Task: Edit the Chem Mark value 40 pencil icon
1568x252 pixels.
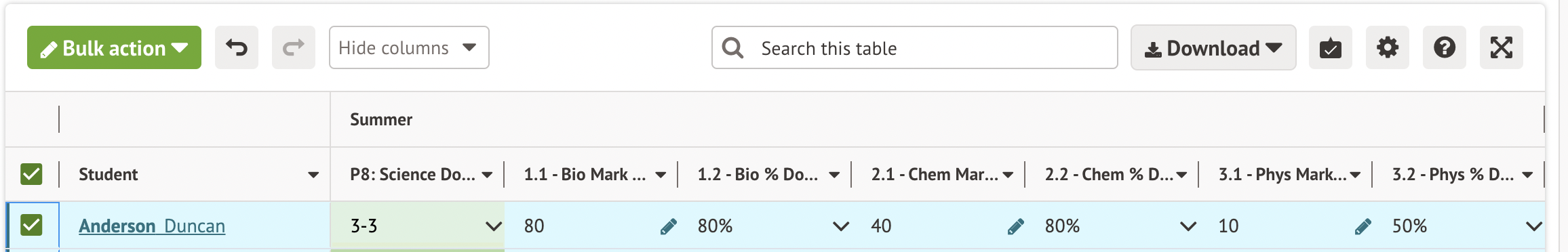Action: click(x=1016, y=226)
